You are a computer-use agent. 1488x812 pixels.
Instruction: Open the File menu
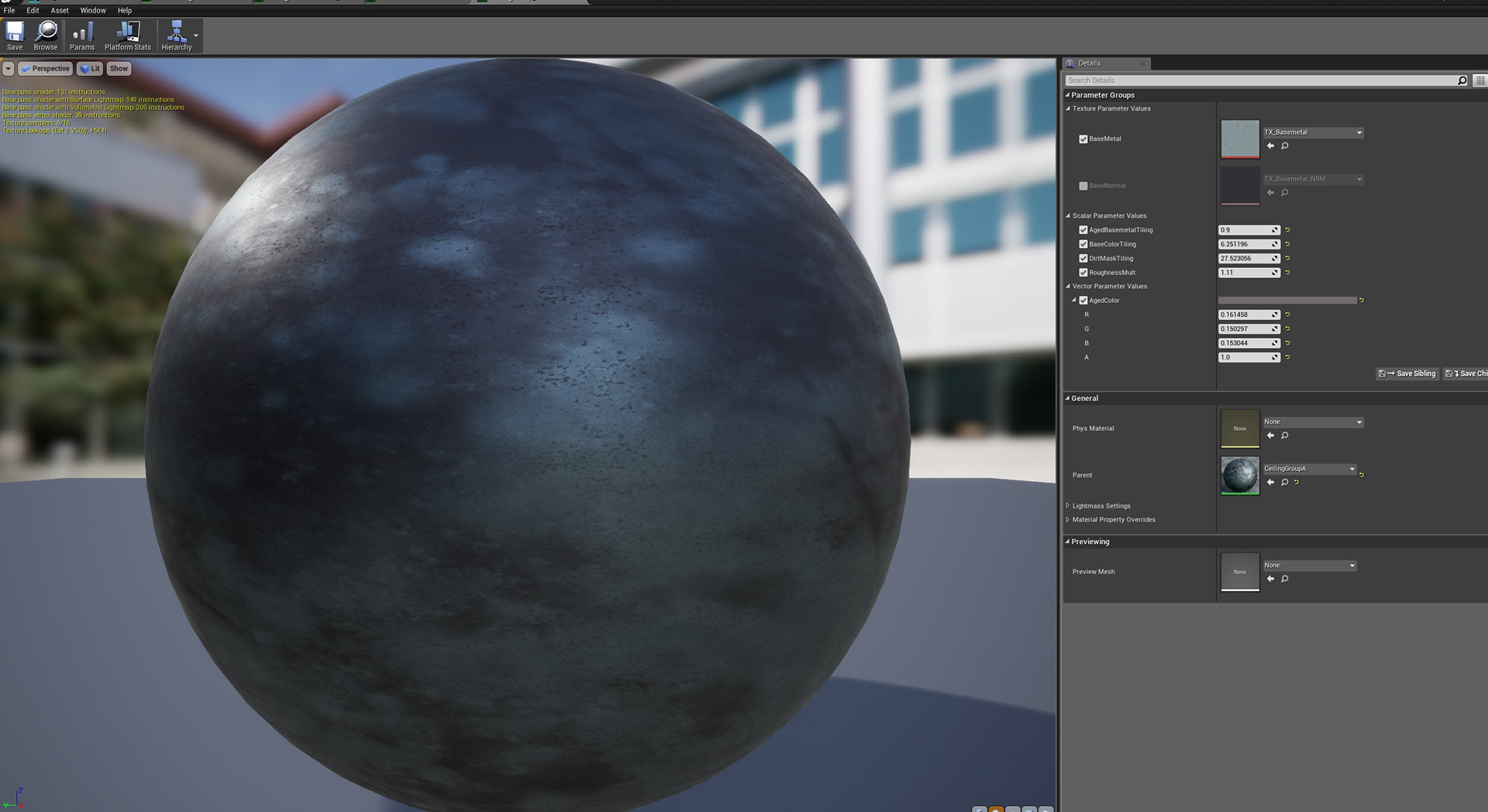9,11
